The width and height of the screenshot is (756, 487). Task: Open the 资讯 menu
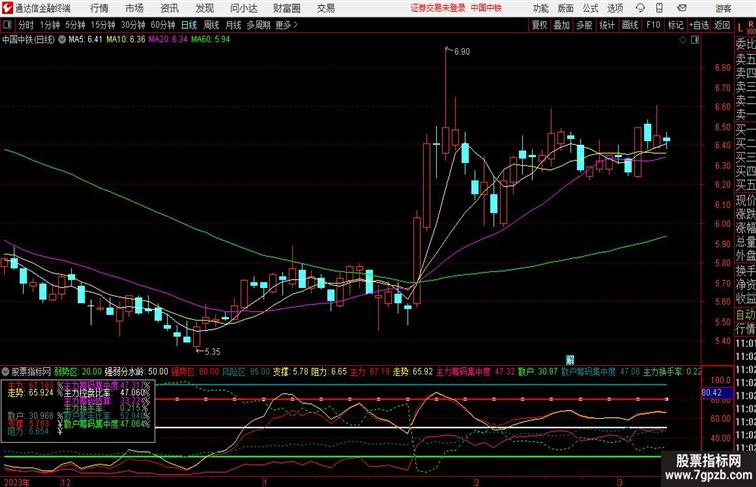pos(169,8)
